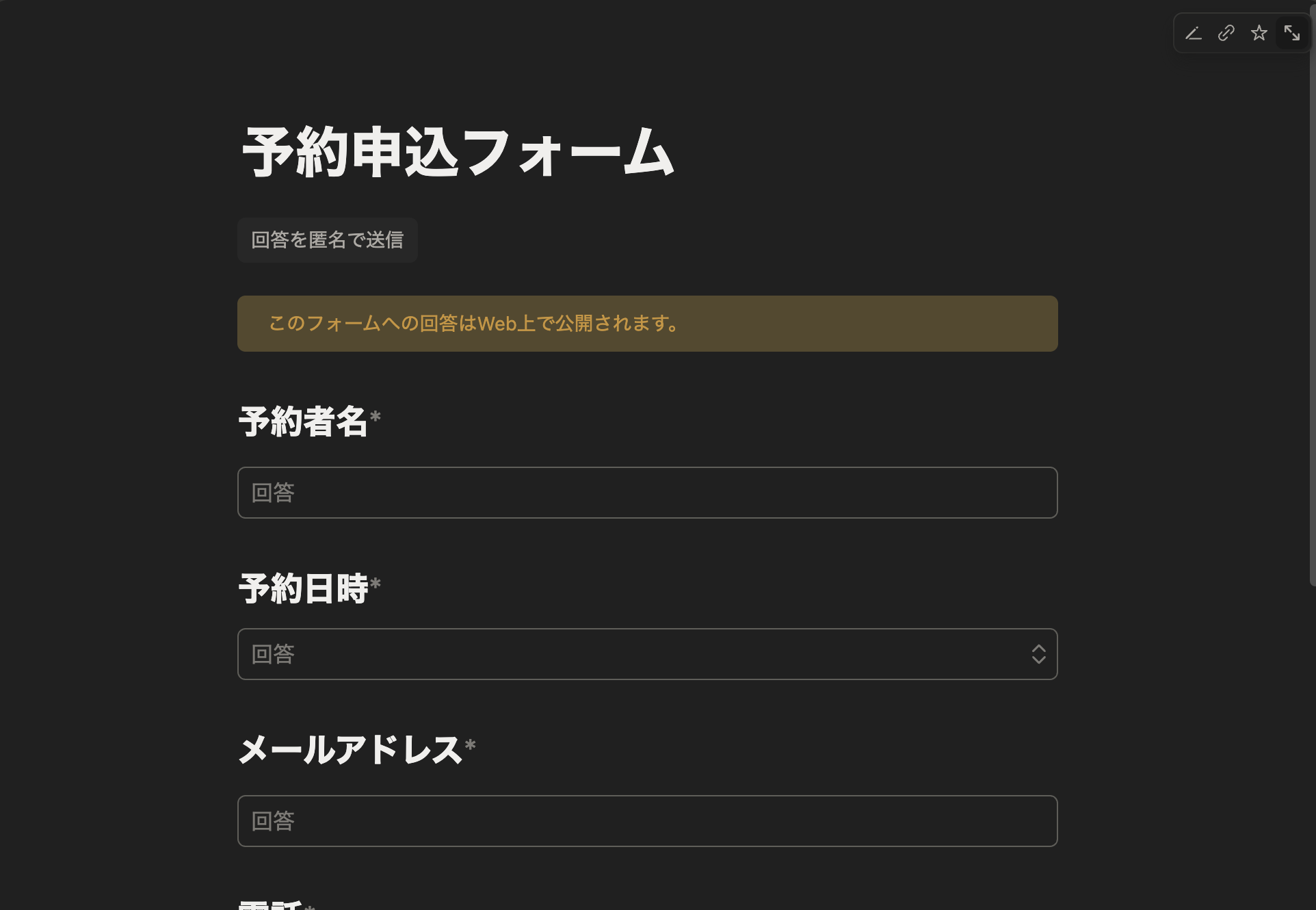This screenshot has width=1316, height=910.
Task: Copy the form link using the link icon
Action: click(1225, 33)
